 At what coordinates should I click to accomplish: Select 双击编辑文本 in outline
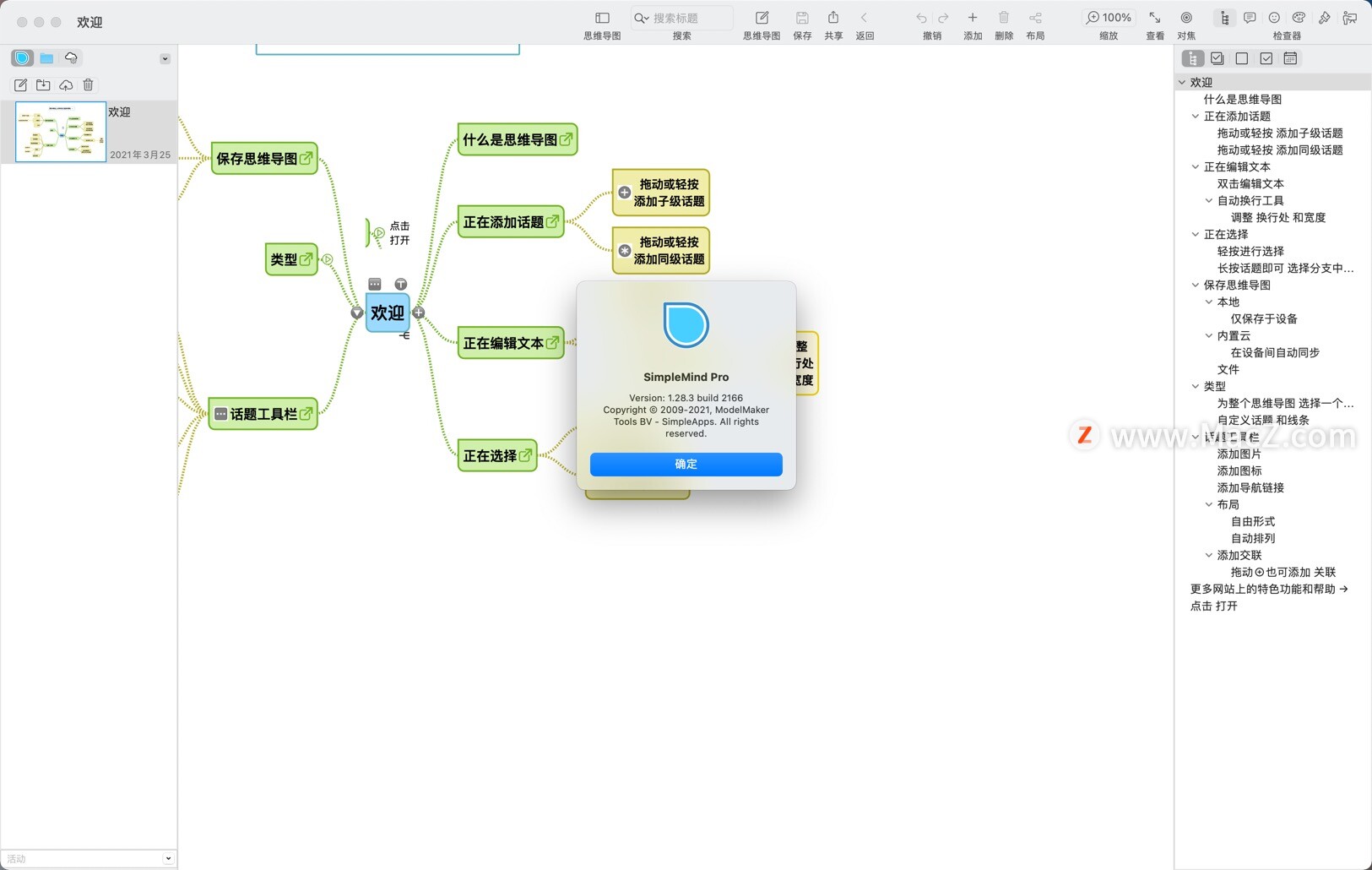(1250, 183)
